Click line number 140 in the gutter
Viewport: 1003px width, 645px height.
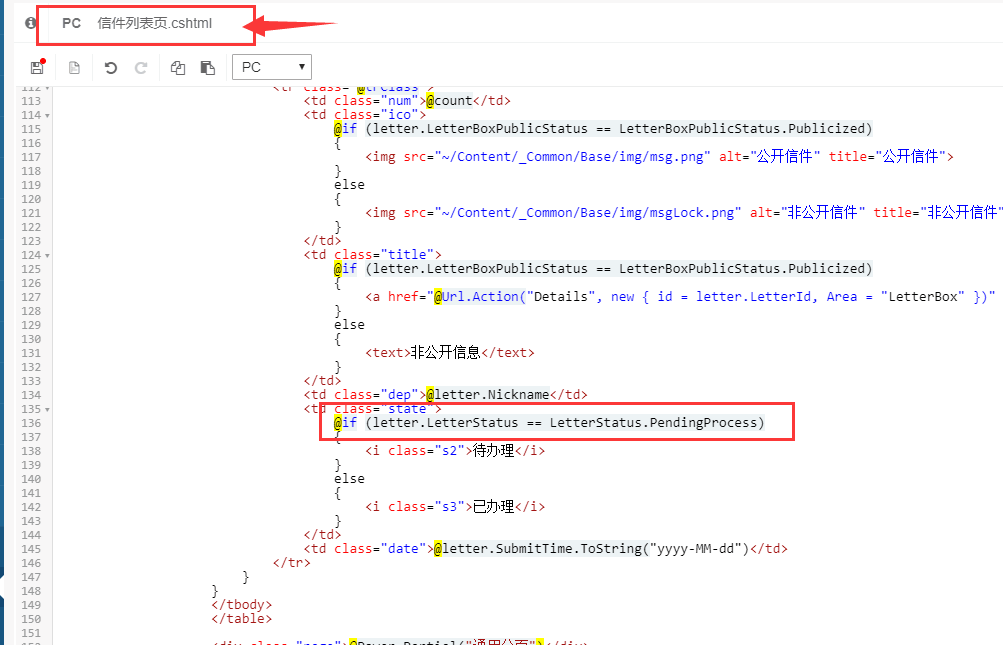30,479
